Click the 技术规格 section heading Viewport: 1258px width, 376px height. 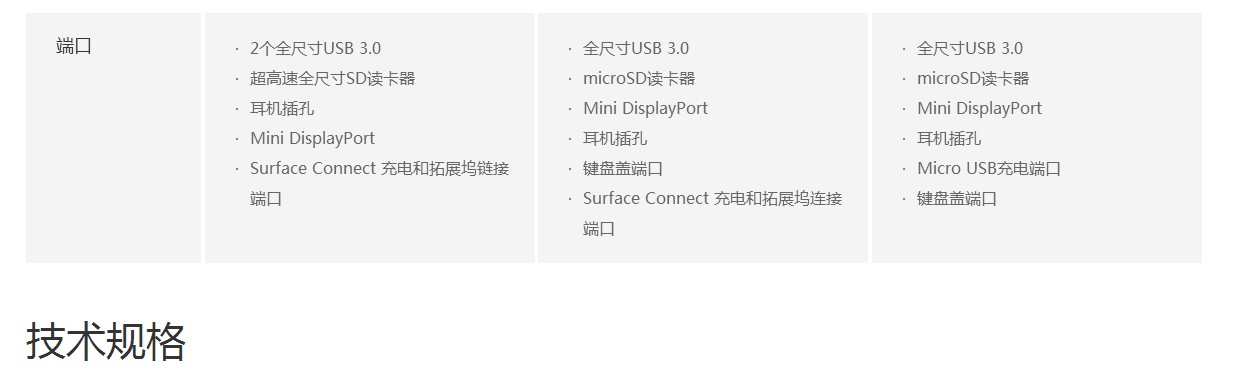106,341
